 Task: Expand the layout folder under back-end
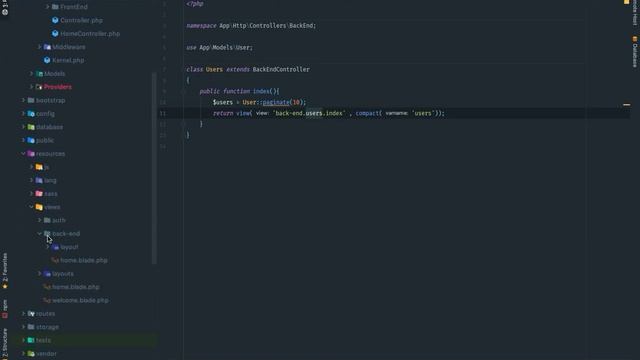coord(47,247)
